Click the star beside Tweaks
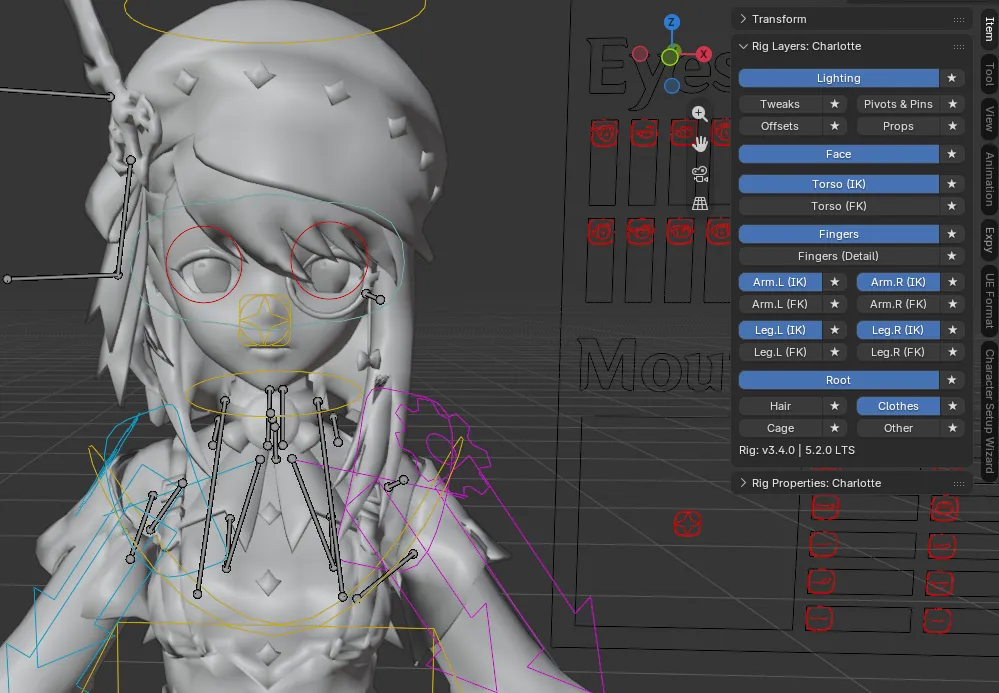 tap(835, 104)
